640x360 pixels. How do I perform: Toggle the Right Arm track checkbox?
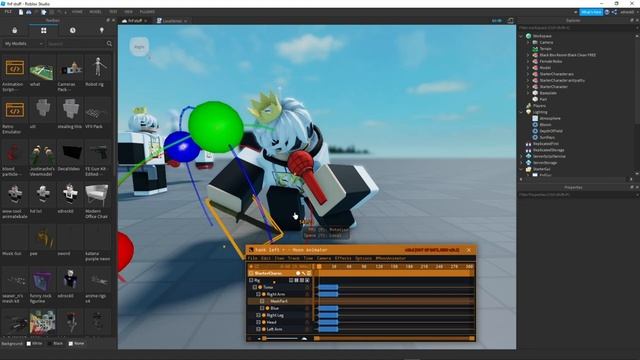258,294
